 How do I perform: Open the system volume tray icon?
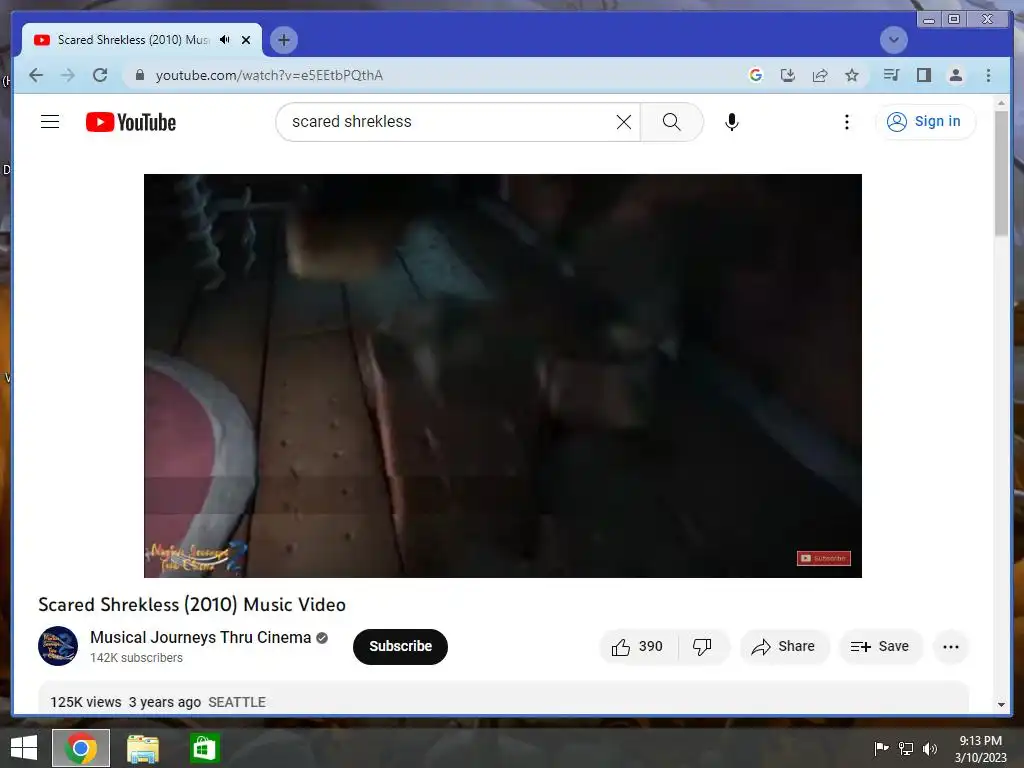pyautogui.click(x=930, y=748)
